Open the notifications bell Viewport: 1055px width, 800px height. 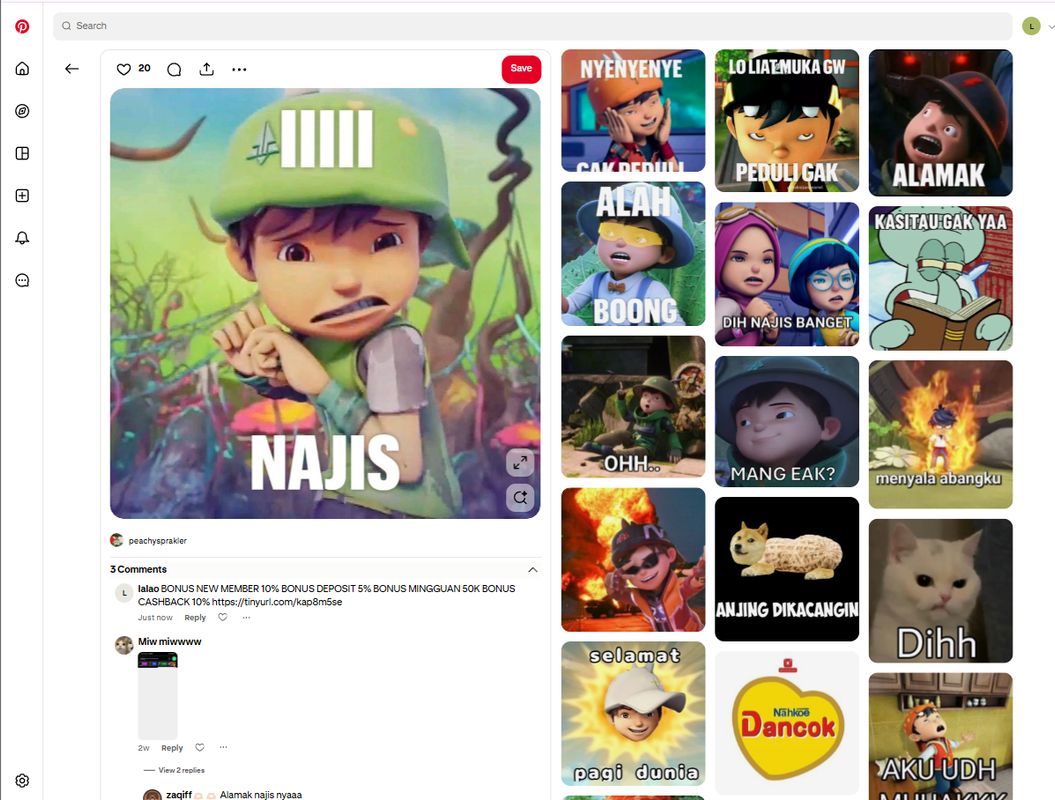(22, 238)
